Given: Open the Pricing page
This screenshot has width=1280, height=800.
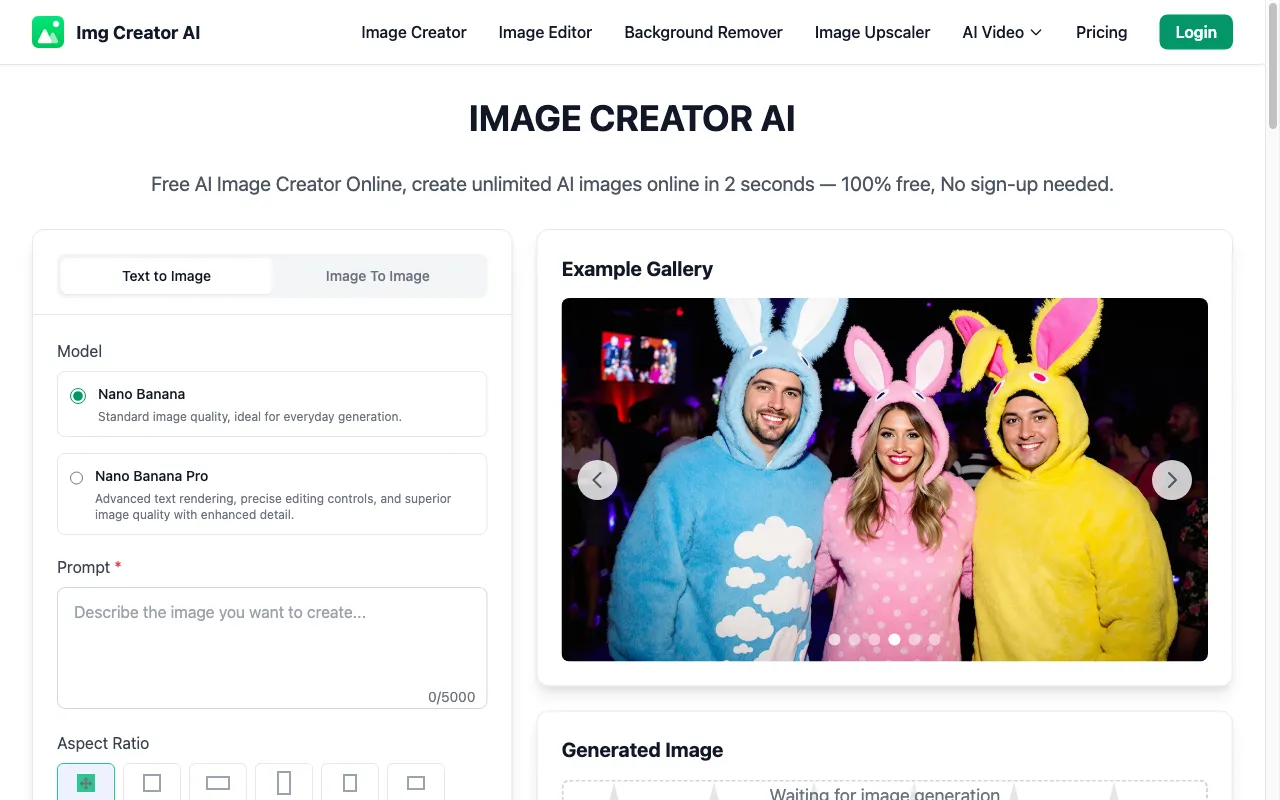Looking at the screenshot, I should click(1101, 32).
